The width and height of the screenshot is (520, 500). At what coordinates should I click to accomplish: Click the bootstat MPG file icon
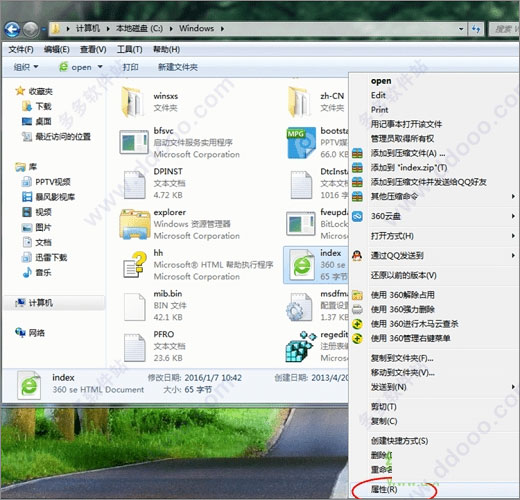tap(302, 143)
